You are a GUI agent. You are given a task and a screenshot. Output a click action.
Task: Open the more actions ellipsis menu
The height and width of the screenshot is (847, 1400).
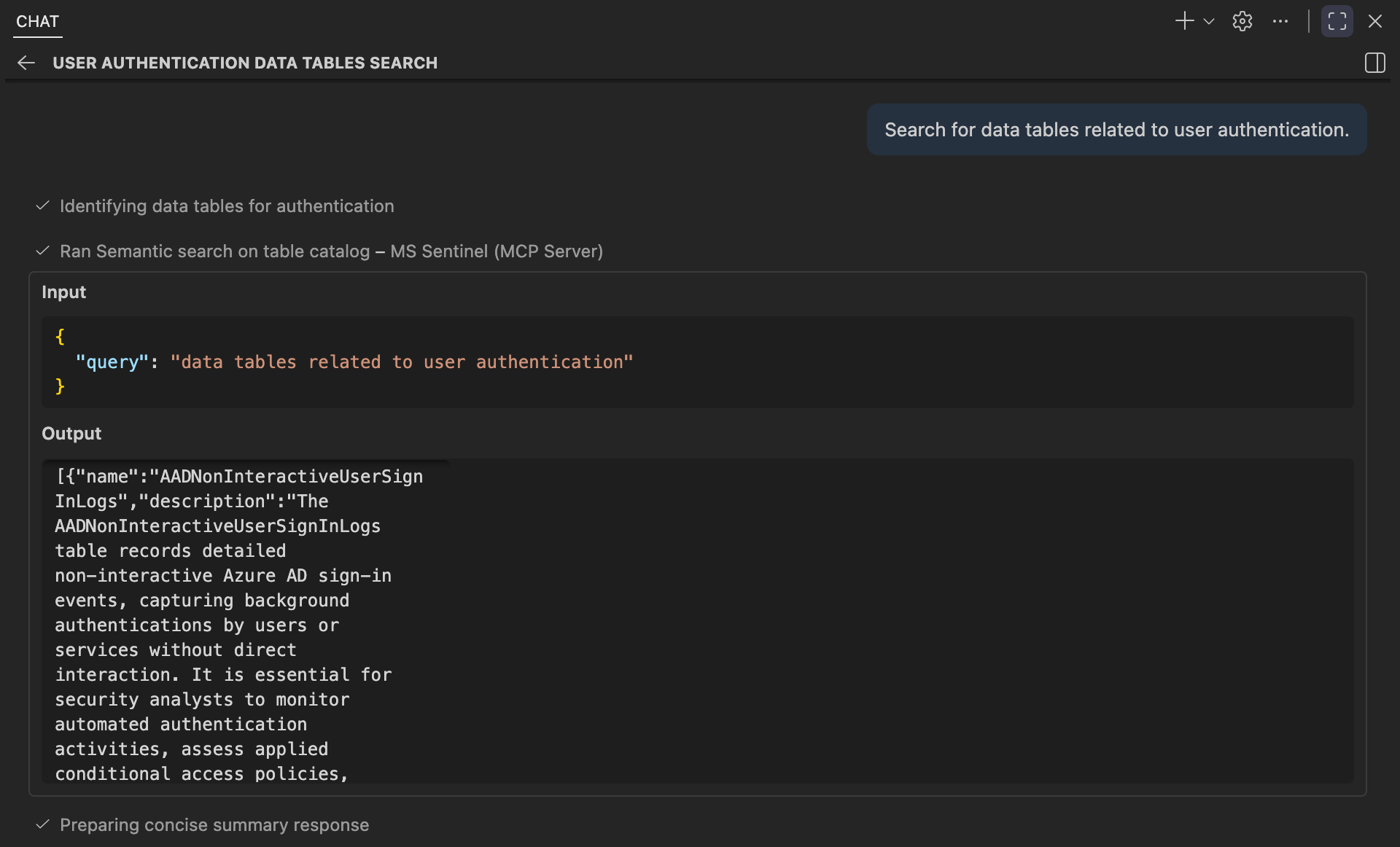[1280, 21]
